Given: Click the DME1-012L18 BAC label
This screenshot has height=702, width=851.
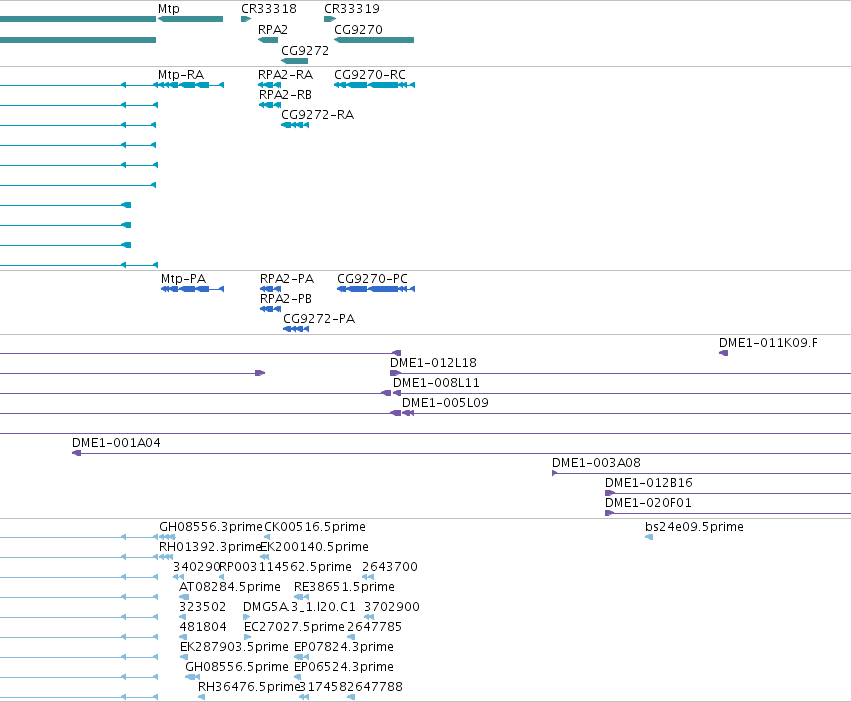Looking at the screenshot, I should click(x=433, y=363).
